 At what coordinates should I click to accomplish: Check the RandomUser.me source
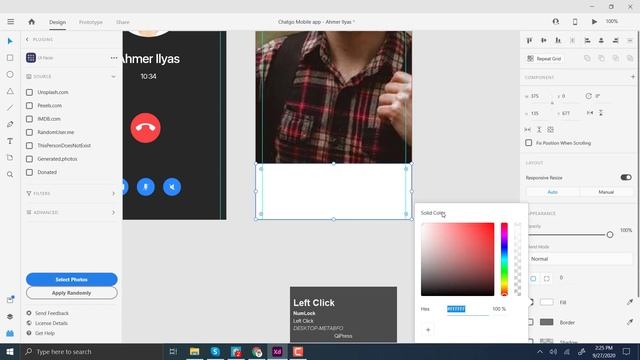pyautogui.click(x=29, y=132)
